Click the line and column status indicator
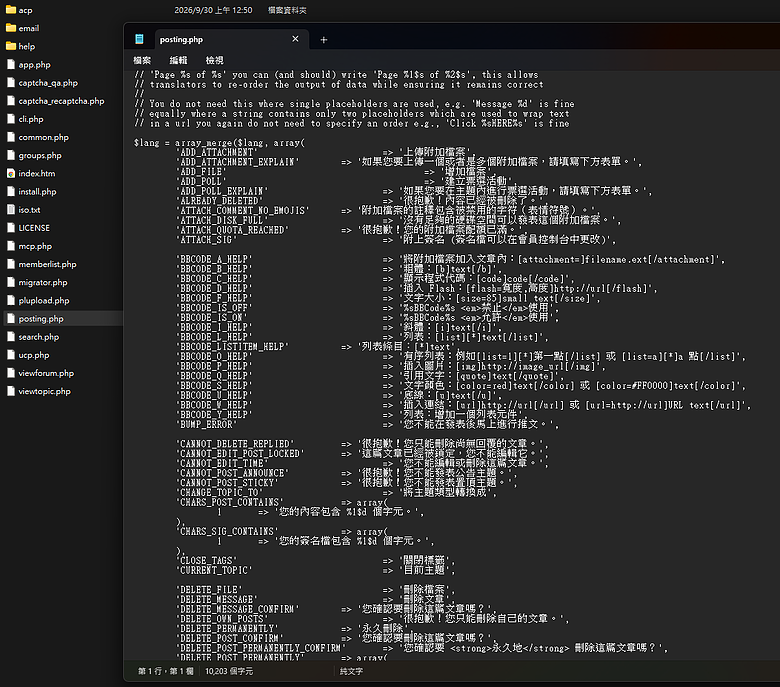 tap(166, 671)
